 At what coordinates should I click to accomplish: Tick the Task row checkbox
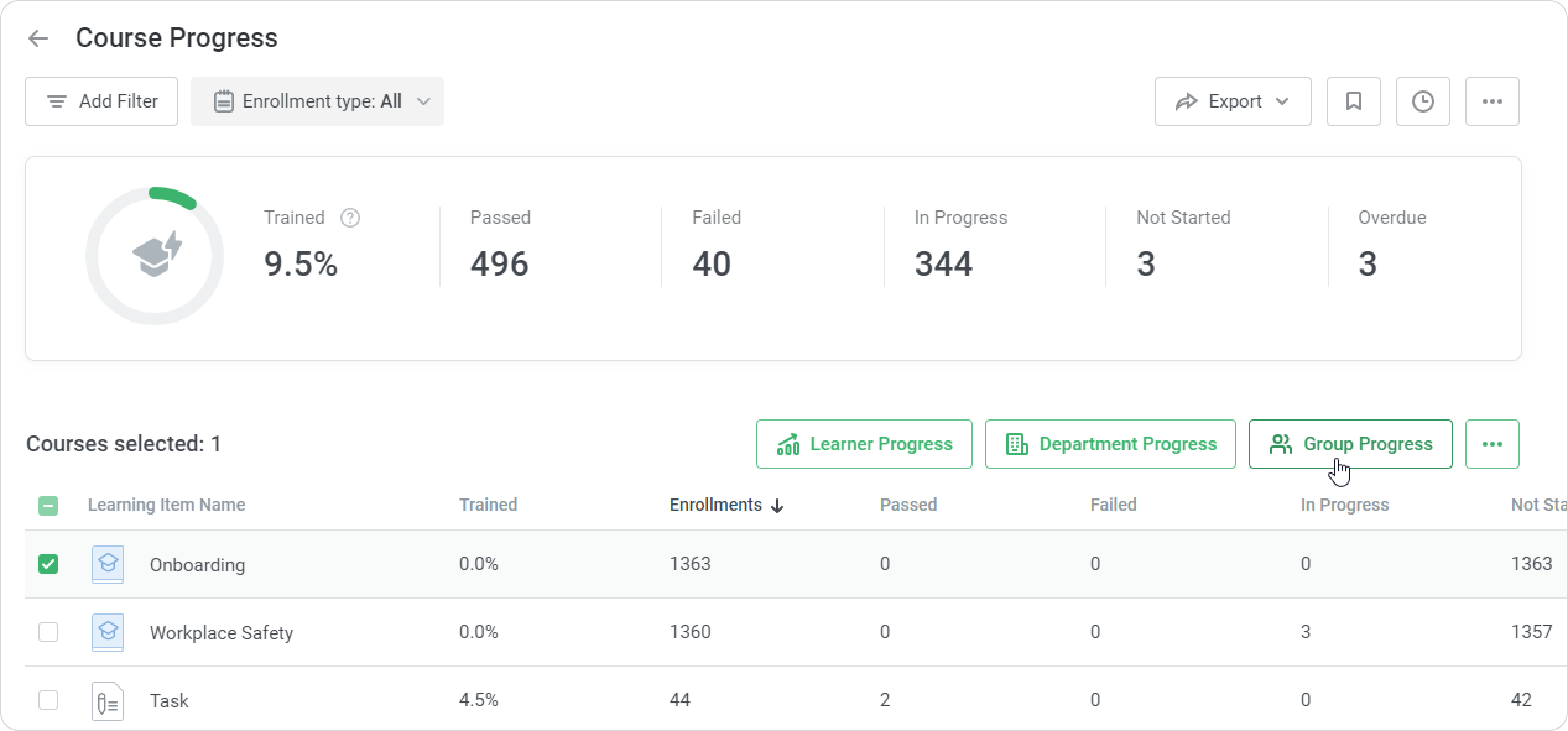[48, 700]
